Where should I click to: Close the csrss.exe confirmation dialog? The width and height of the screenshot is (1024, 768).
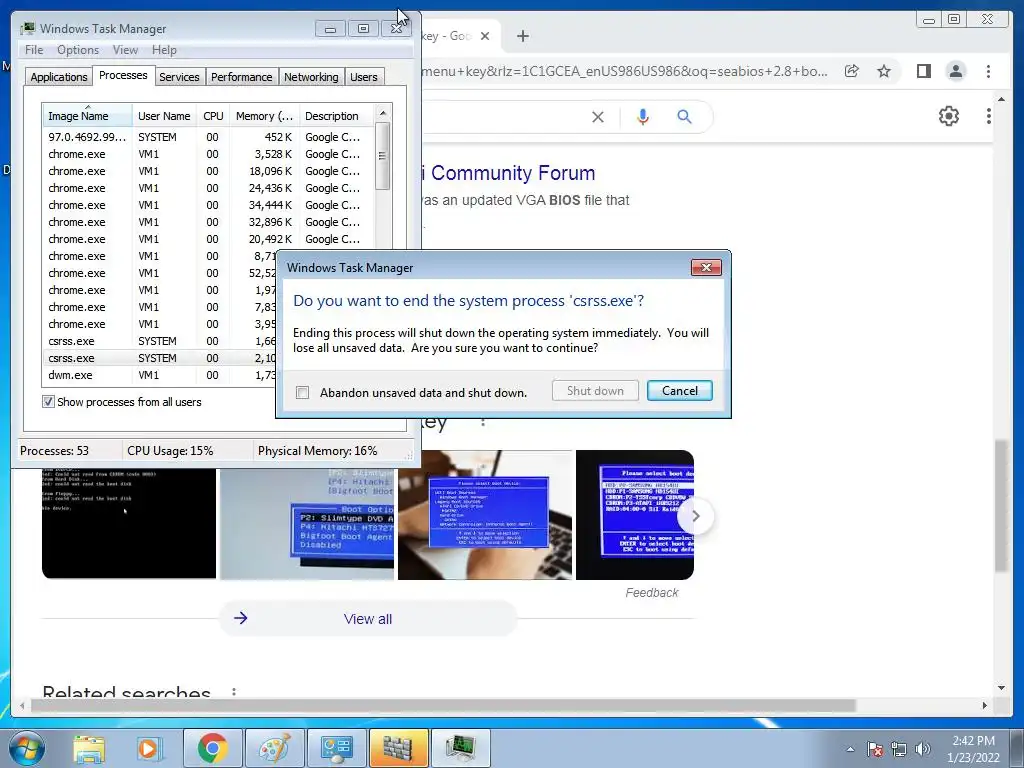(x=706, y=268)
